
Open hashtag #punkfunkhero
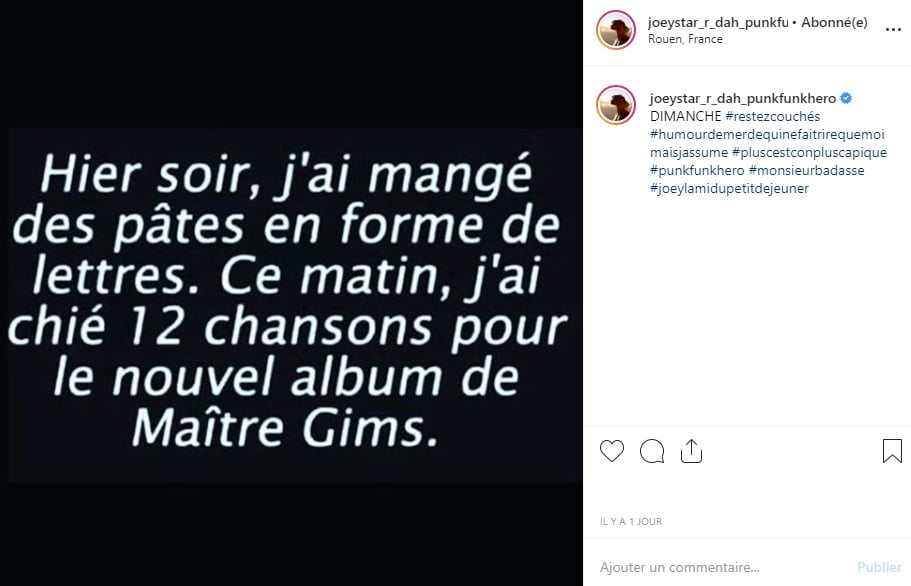click(x=697, y=170)
